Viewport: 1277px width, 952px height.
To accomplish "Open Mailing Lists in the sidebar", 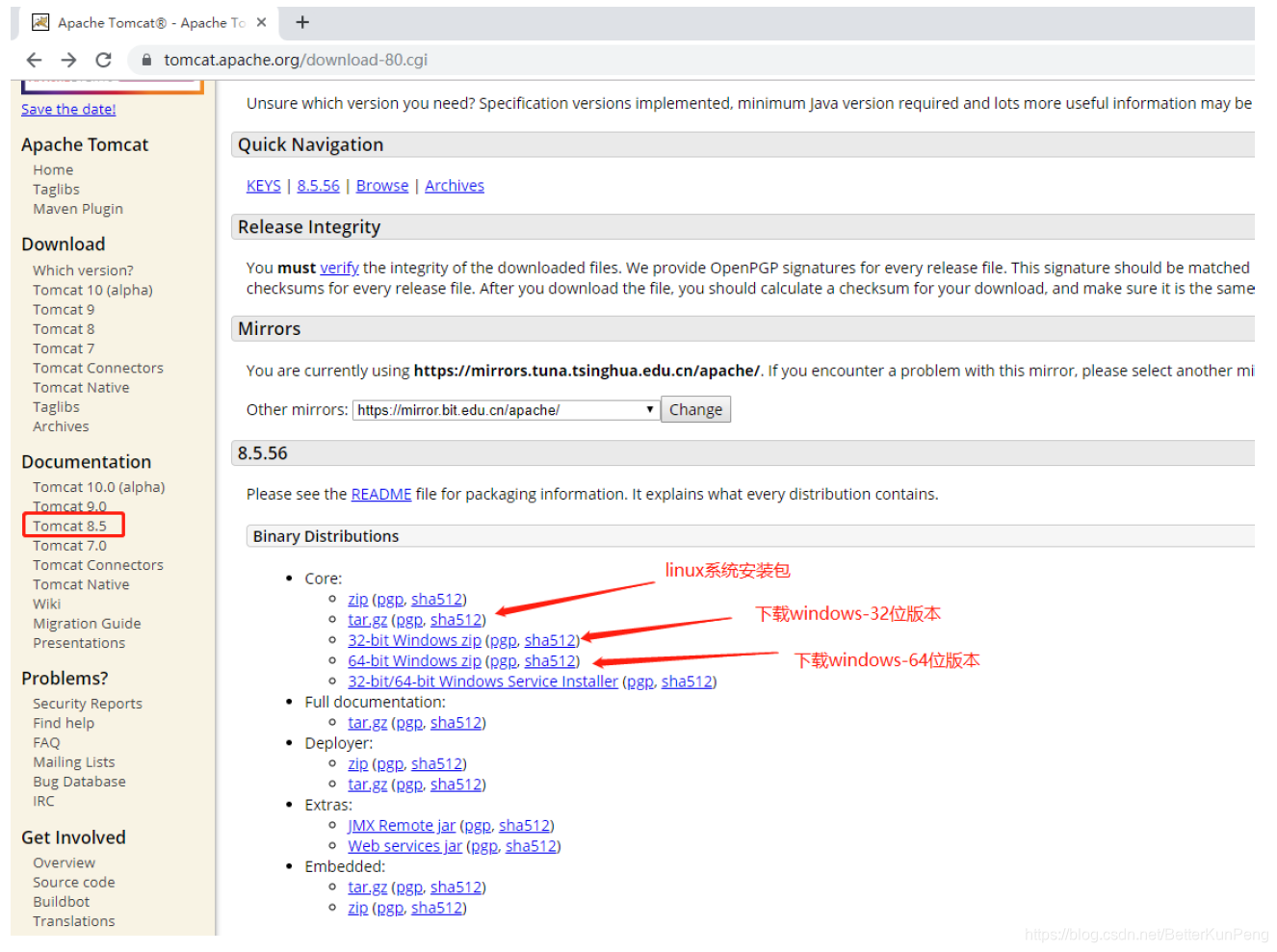I will tap(74, 762).
